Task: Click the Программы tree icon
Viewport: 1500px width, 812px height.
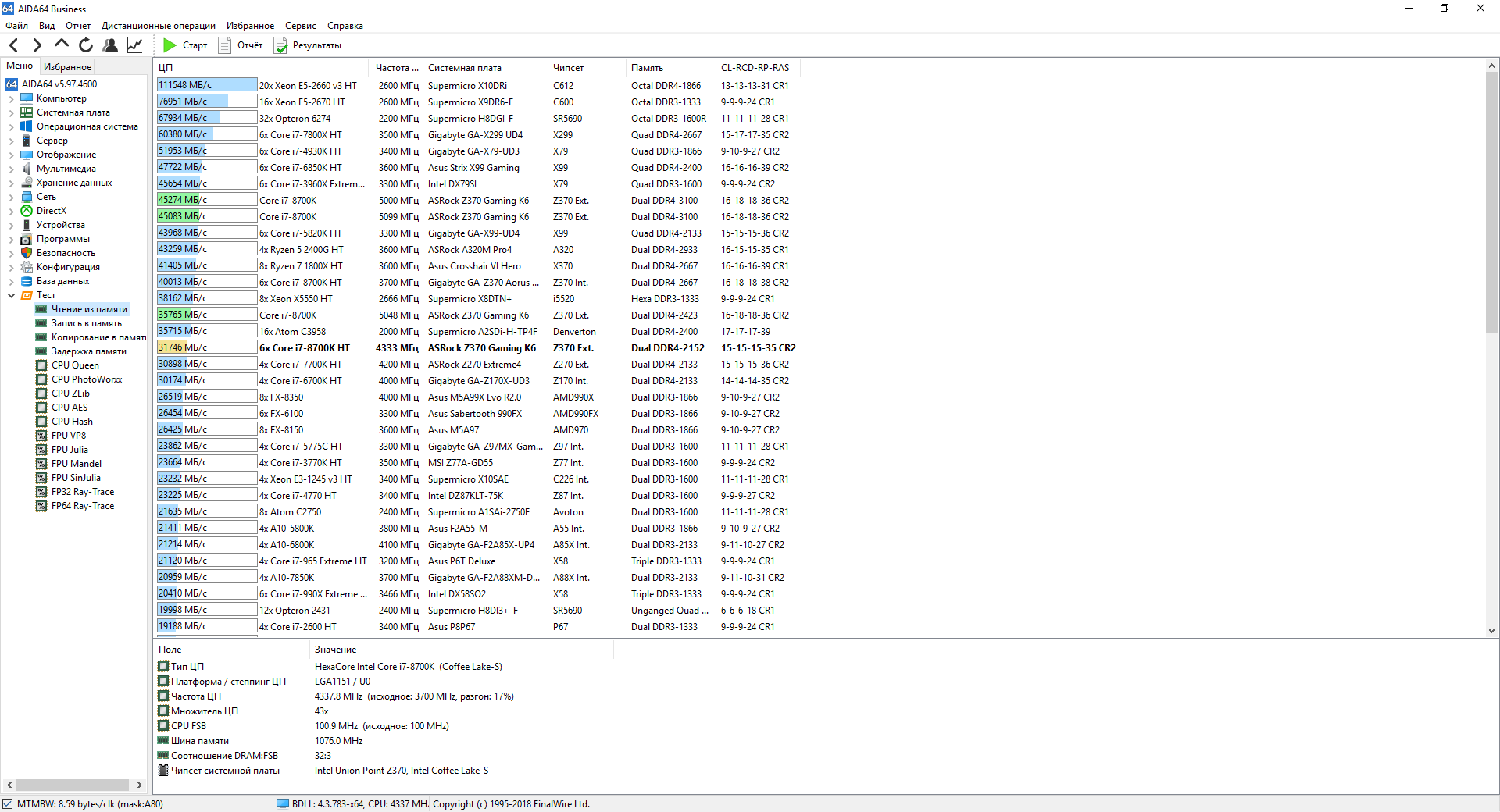Action: pyautogui.click(x=27, y=239)
